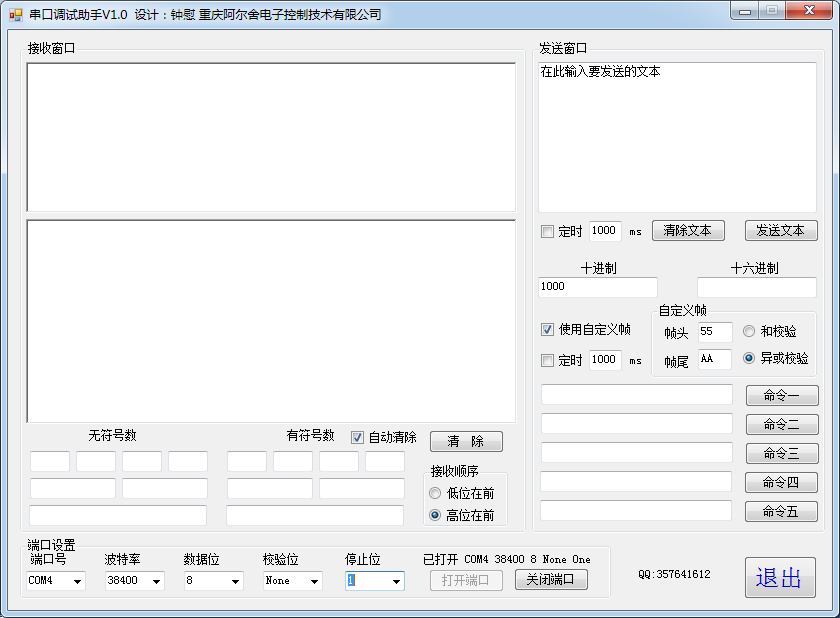Screen dimensions: 840x618
Task: Close the serial debug window
Action: [809, 11]
